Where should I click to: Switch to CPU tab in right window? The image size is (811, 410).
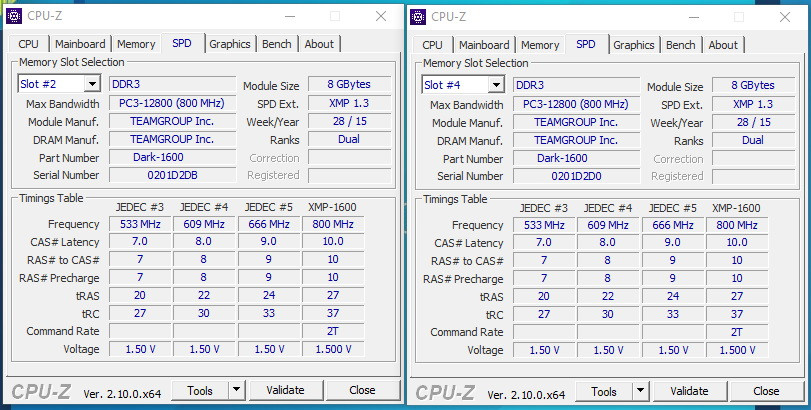pos(432,45)
